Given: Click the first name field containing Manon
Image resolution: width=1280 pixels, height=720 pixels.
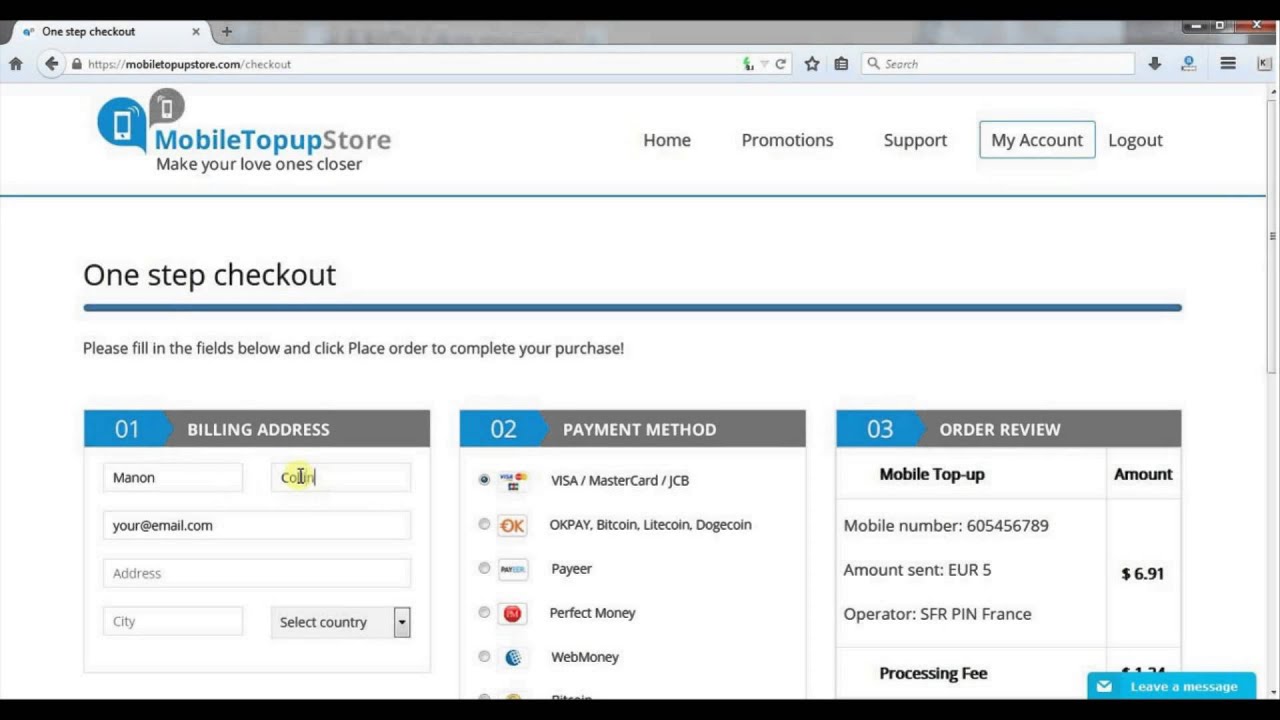Looking at the screenshot, I should click(173, 477).
